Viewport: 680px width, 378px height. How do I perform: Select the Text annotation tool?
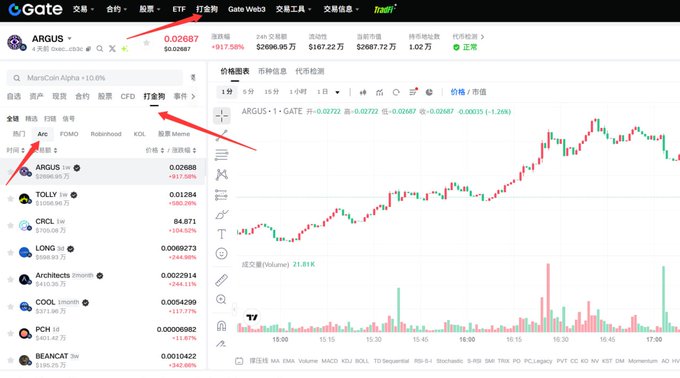pos(222,234)
